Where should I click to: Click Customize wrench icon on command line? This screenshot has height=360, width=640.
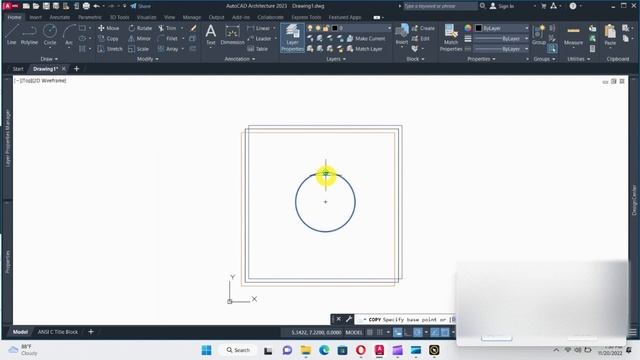[x=349, y=319]
